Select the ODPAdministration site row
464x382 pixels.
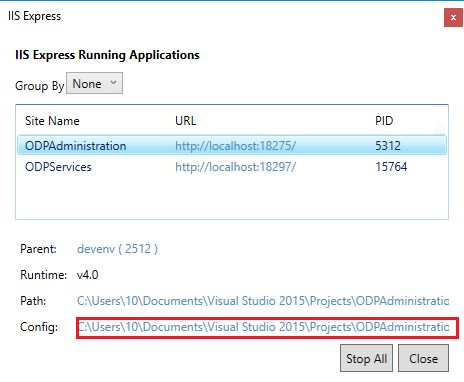(x=232, y=145)
